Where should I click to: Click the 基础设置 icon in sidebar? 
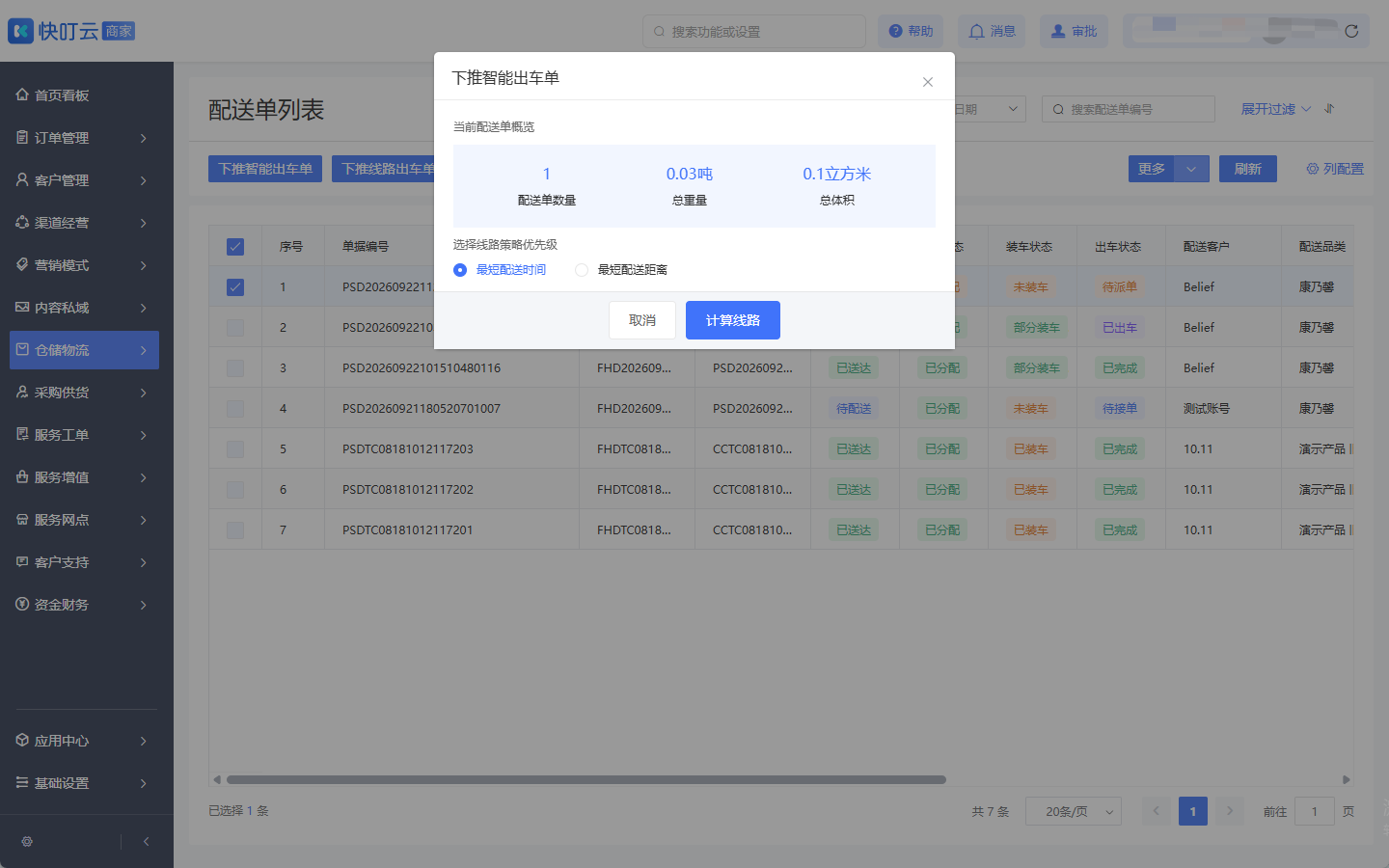pos(22,782)
